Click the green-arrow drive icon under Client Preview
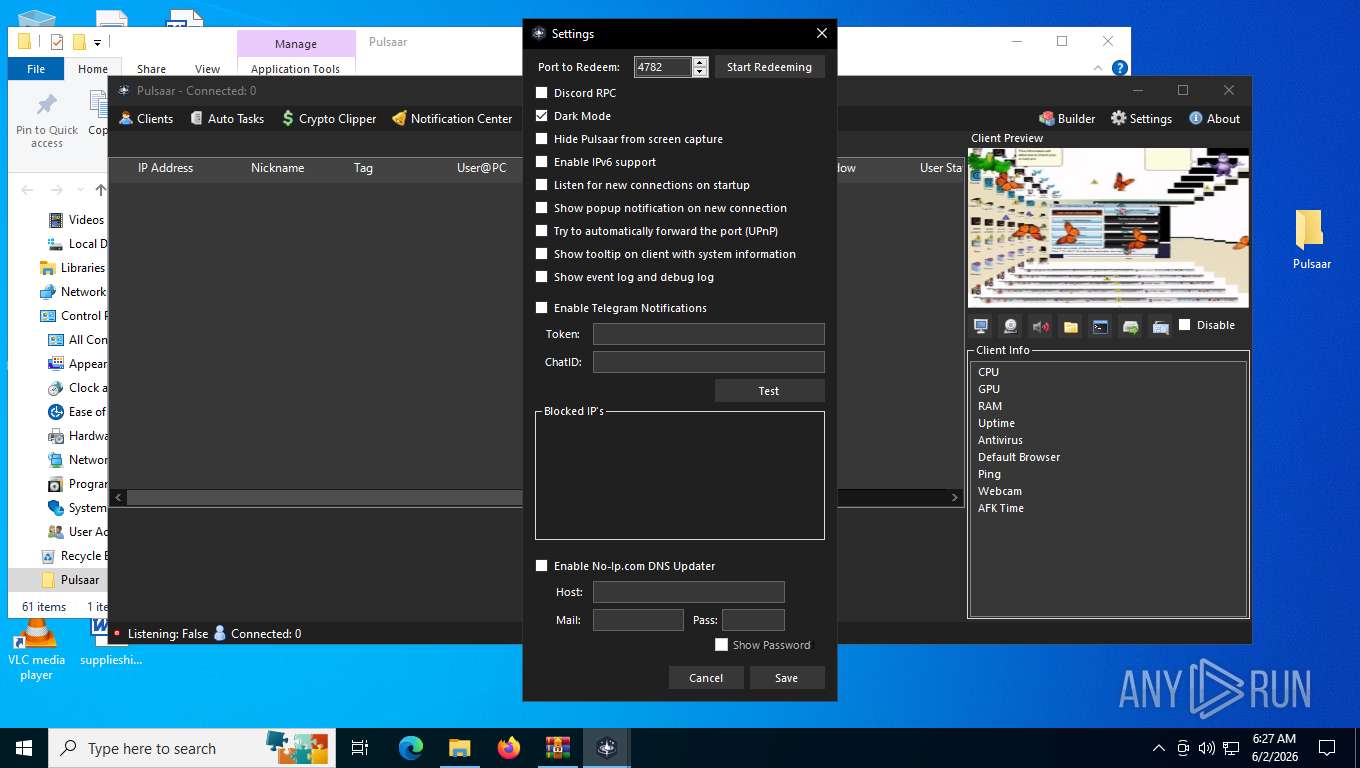Screen dimensions: 1360x768 (1130, 326)
